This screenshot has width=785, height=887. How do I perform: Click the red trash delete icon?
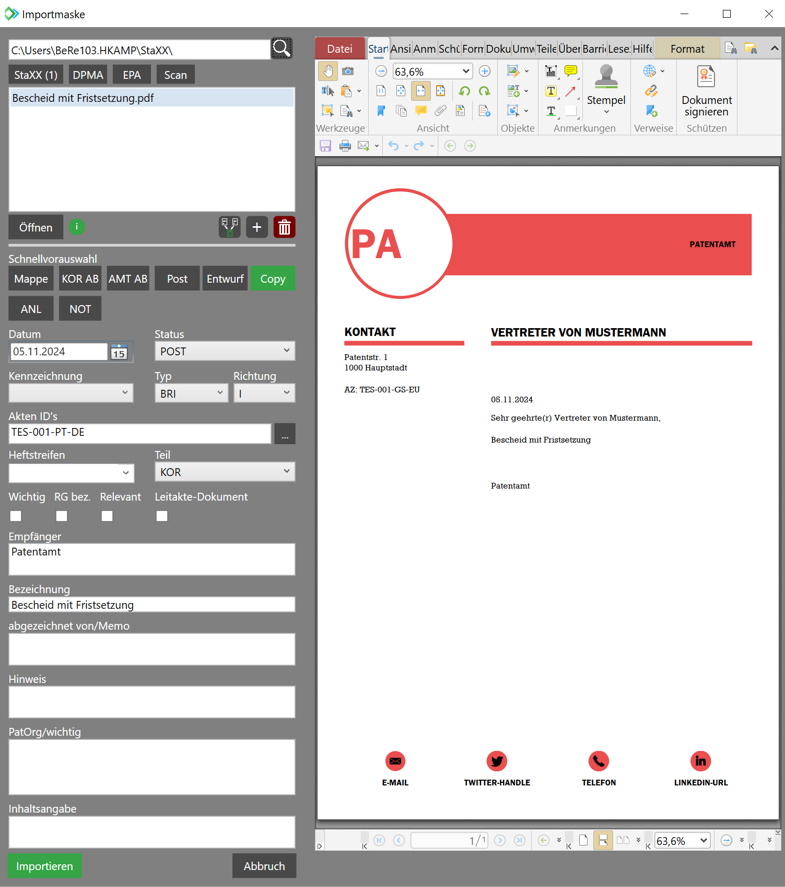click(x=284, y=228)
